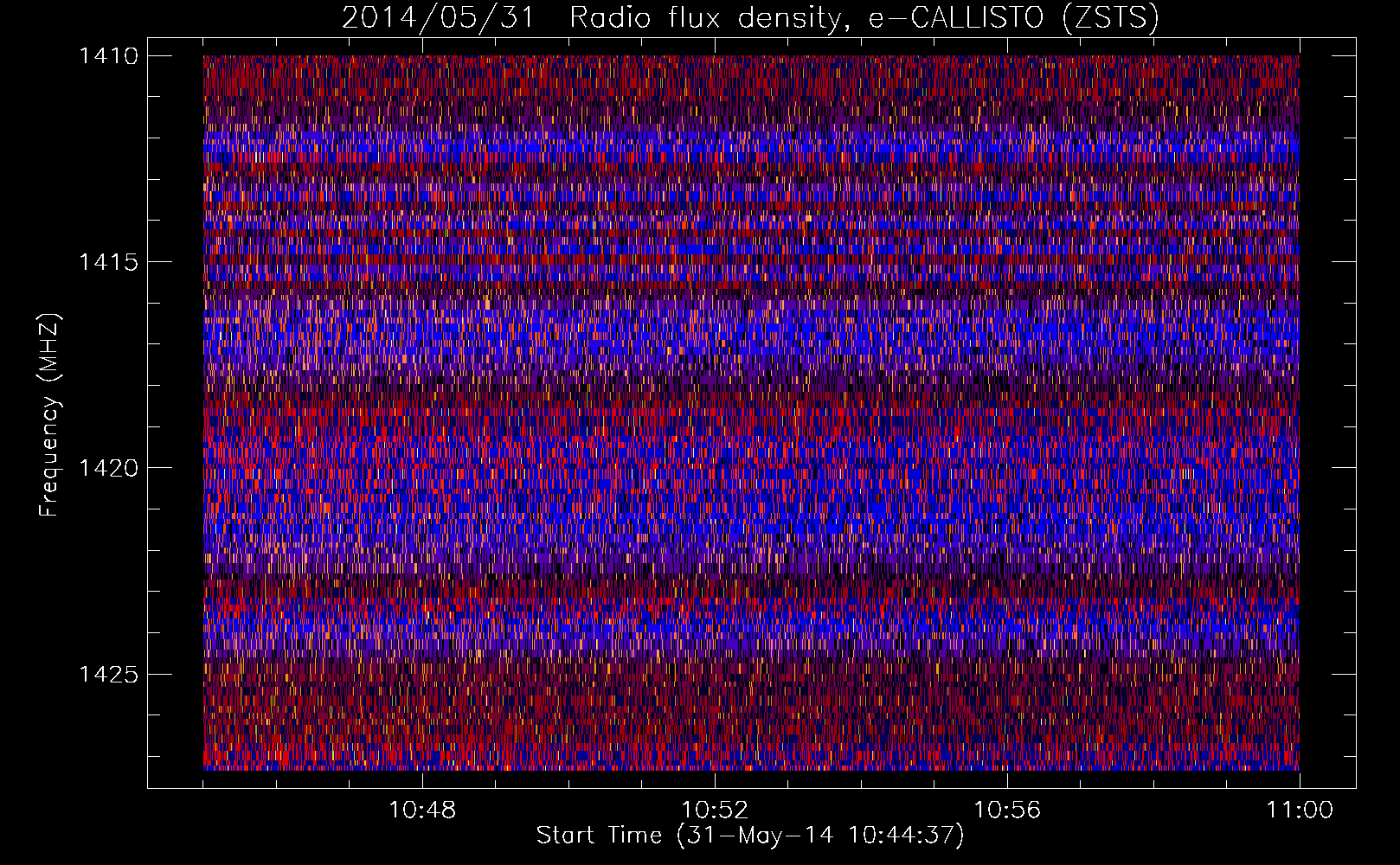The width and height of the screenshot is (1400, 865).
Task: Click the 'Start Time (31-May-14 10:44:37)' axis title
Action: pyautogui.click(x=750, y=836)
